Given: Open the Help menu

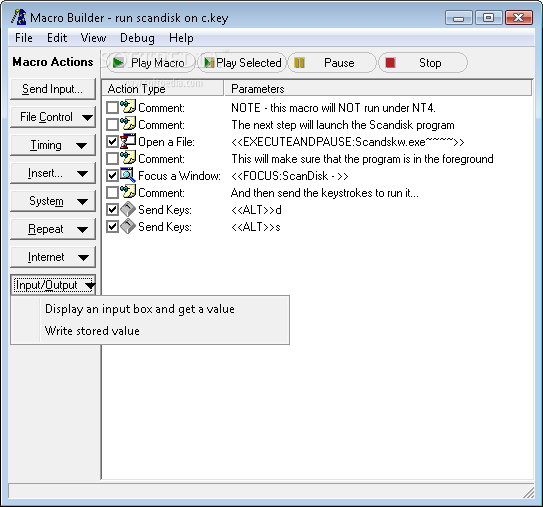Looking at the screenshot, I should (x=181, y=38).
